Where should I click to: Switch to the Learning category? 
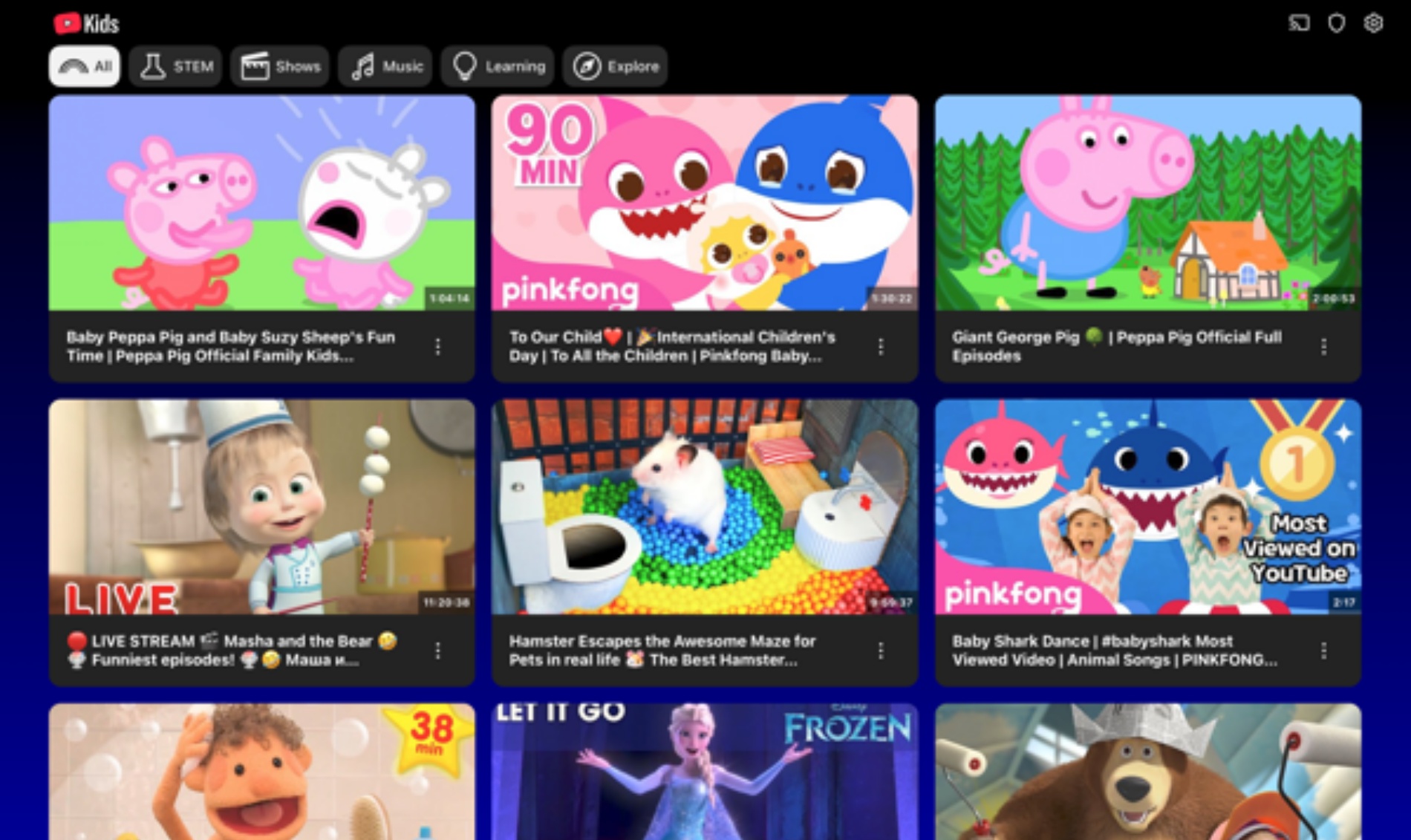point(498,67)
